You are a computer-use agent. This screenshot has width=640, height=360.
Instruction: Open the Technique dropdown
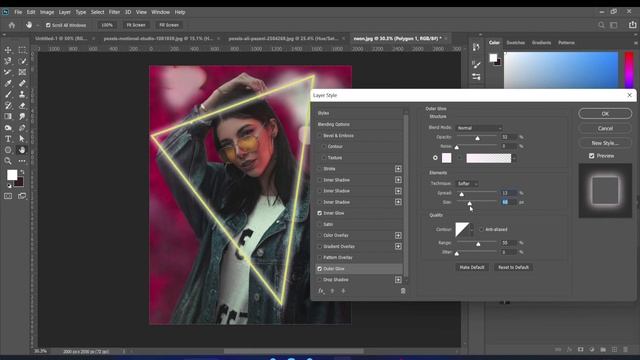(x=467, y=184)
